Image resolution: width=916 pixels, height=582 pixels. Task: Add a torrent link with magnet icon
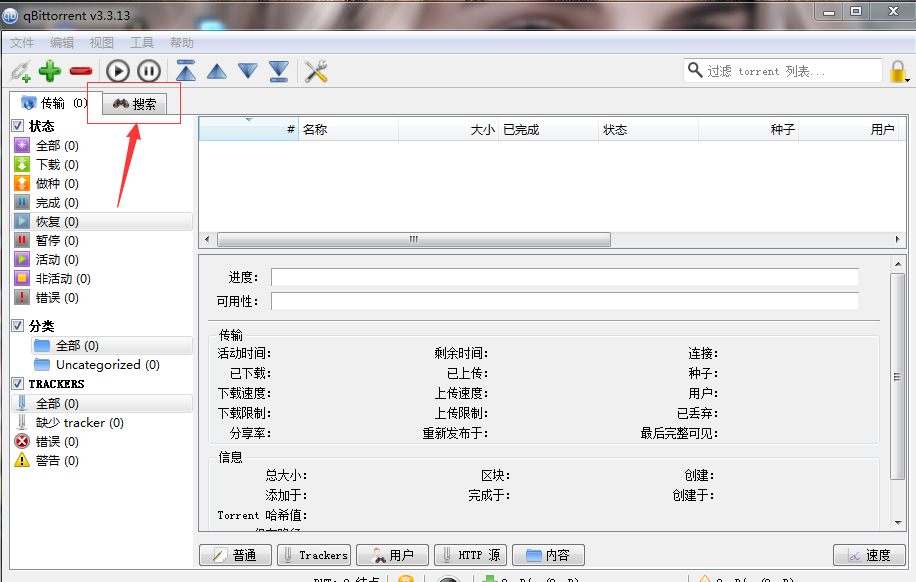(x=20, y=71)
